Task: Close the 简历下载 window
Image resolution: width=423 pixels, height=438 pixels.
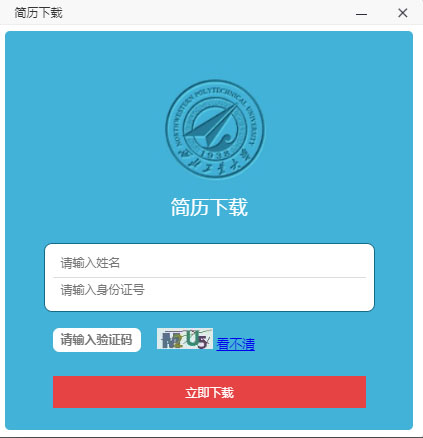Action: [403, 13]
